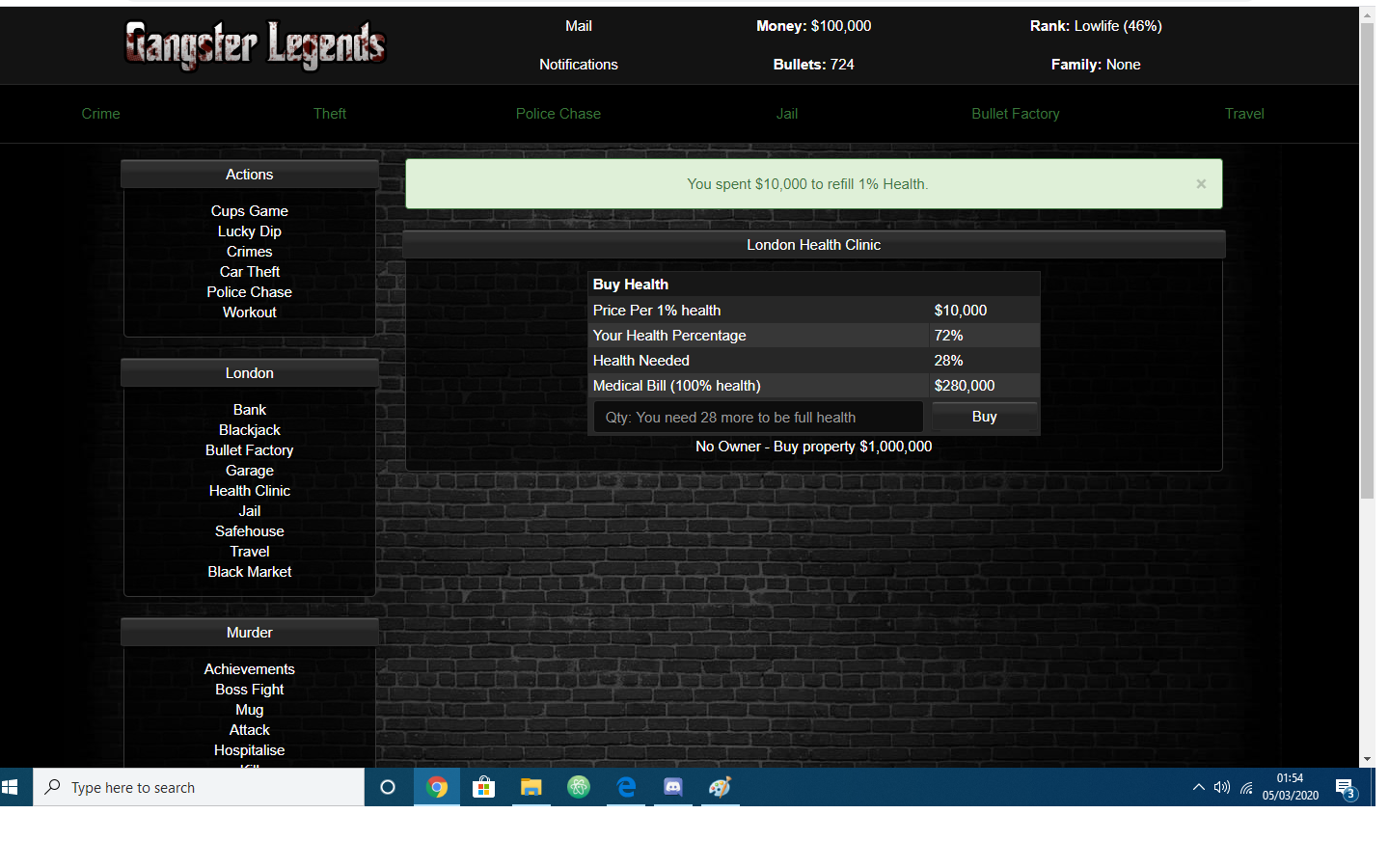Go to Crime in top navigation
Viewport: 1389px width, 868px height.
tap(101, 114)
